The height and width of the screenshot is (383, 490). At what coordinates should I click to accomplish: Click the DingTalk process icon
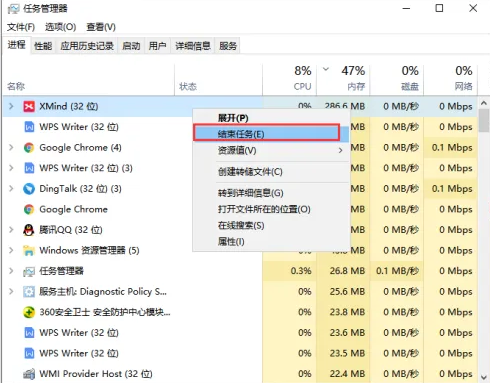point(29,189)
